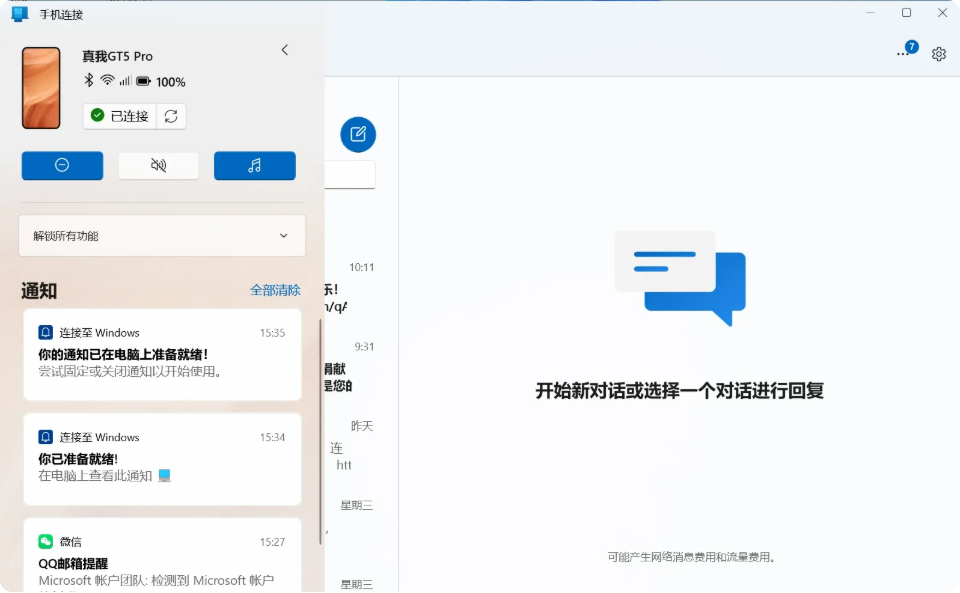Click the notifications panel scrollbar
Image resolution: width=960 pixels, height=593 pixels.
pos(320,430)
